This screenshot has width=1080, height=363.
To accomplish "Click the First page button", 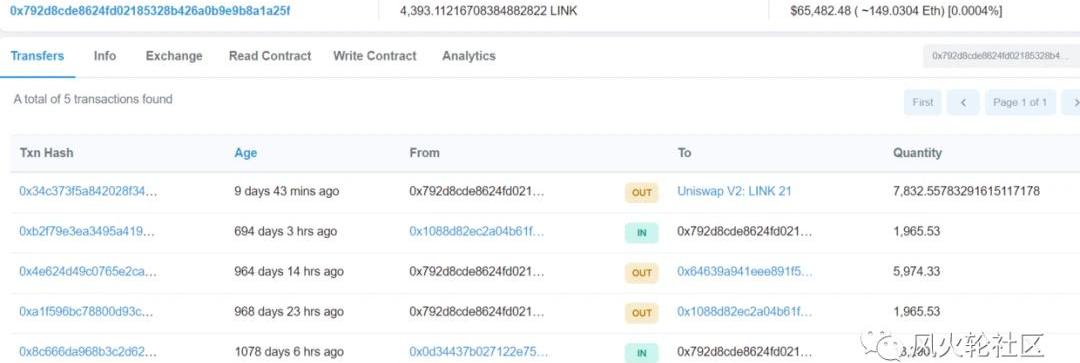I will pyautogui.click(x=922, y=102).
